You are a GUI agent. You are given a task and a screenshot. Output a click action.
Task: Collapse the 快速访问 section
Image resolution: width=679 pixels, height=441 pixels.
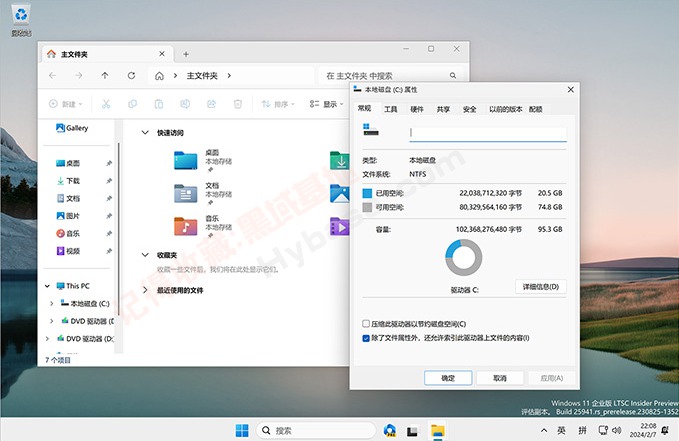[145, 133]
